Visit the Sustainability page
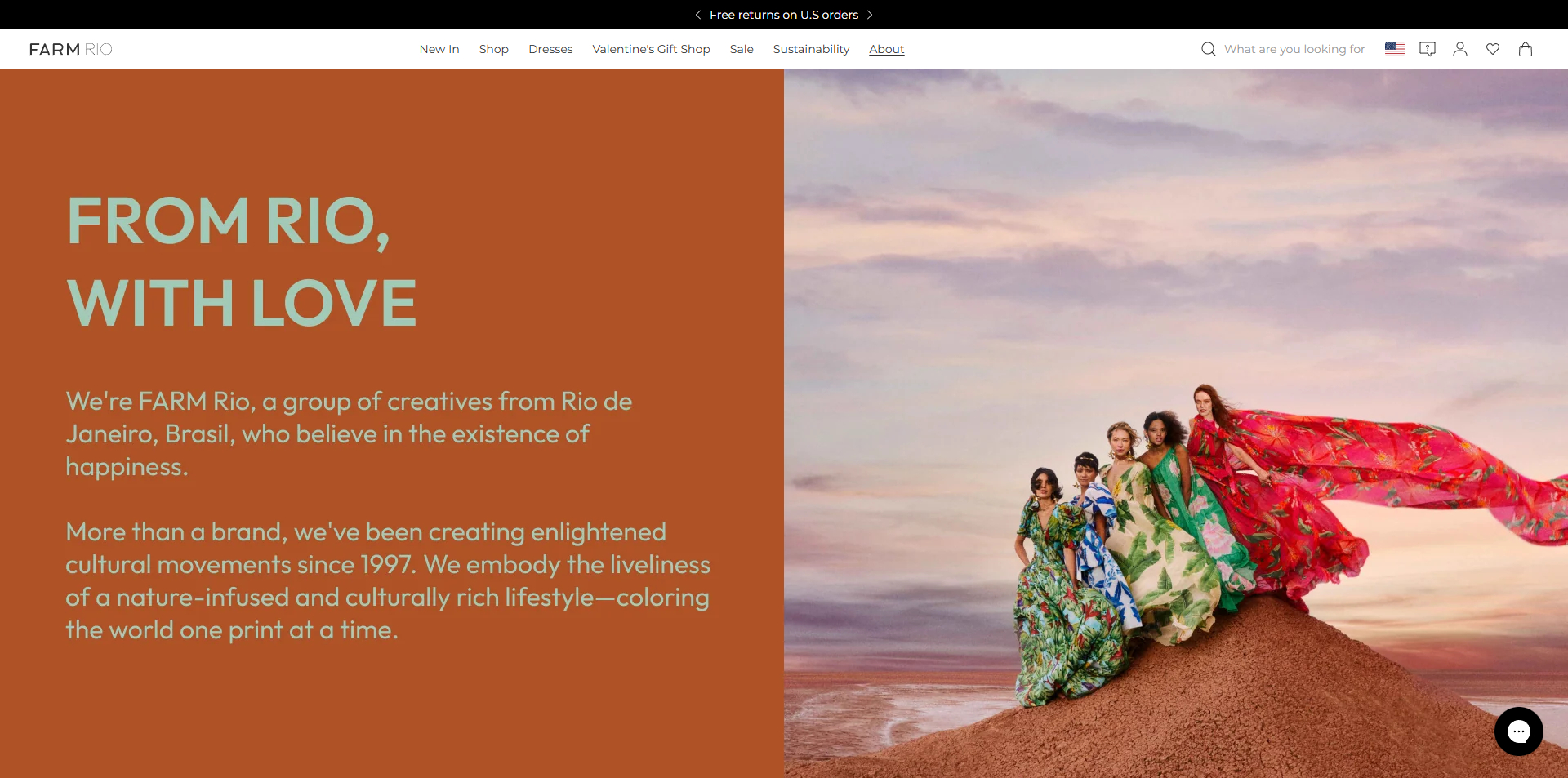The height and width of the screenshot is (778, 1568). point(810,49)
